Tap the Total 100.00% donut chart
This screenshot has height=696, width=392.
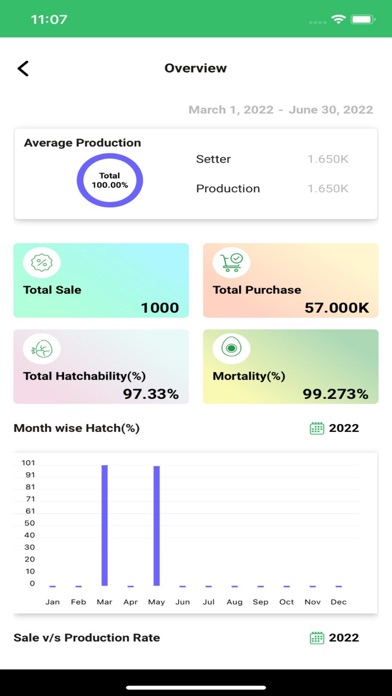110,180
